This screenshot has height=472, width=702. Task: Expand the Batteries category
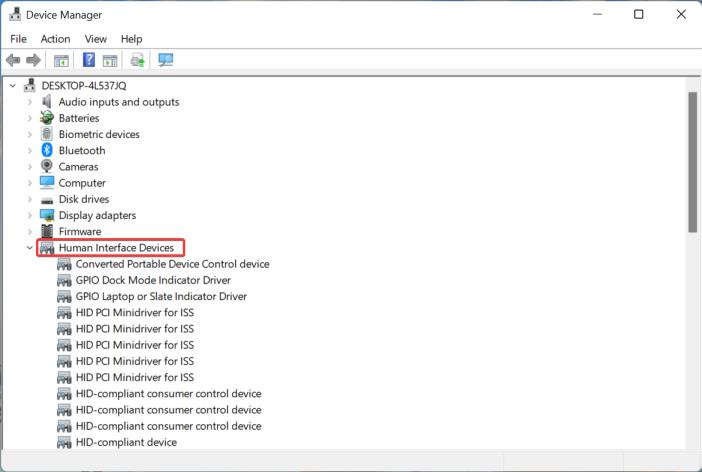[30, 118]
